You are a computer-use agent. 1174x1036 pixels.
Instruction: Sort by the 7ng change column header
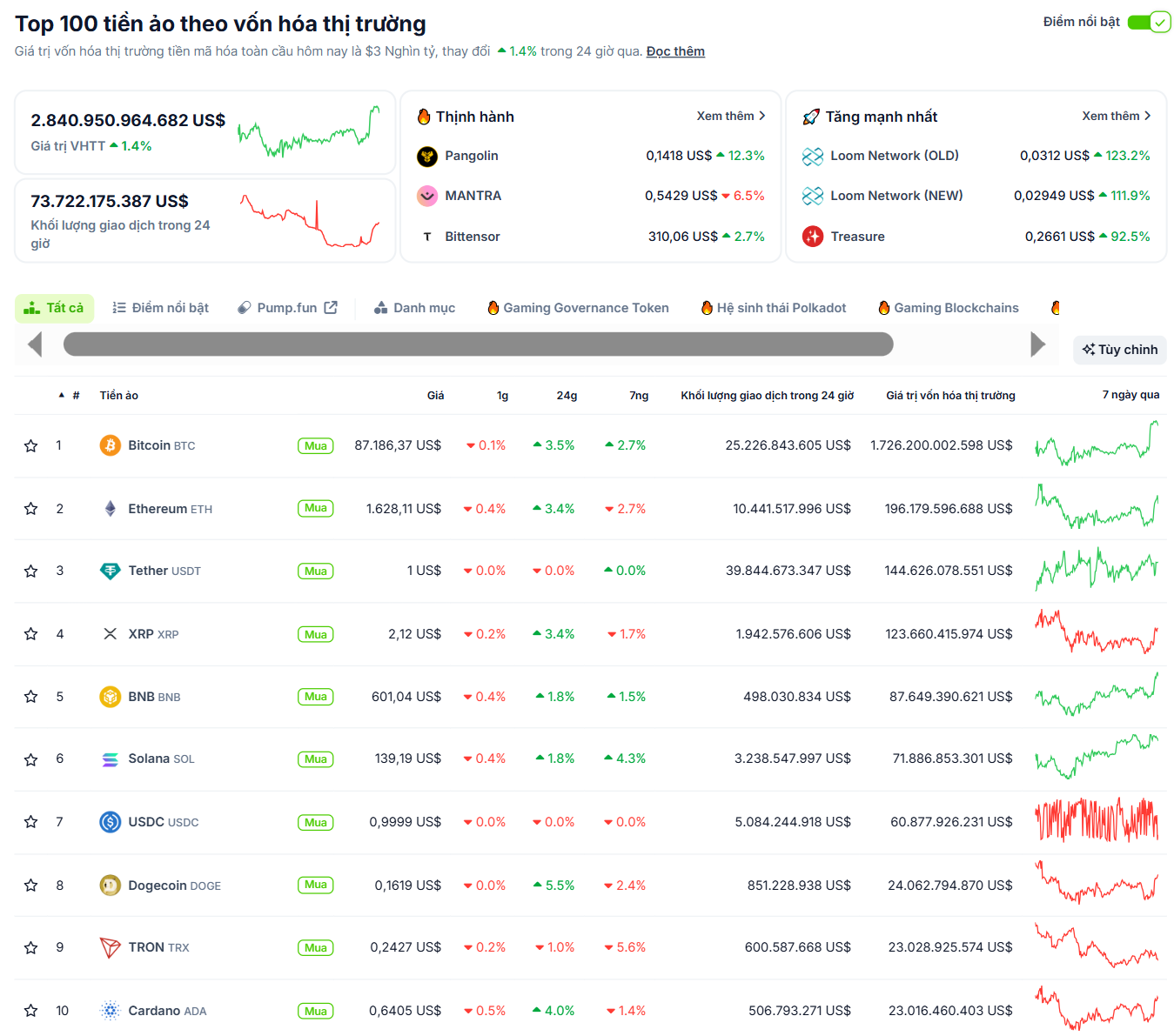pos(639,395)
